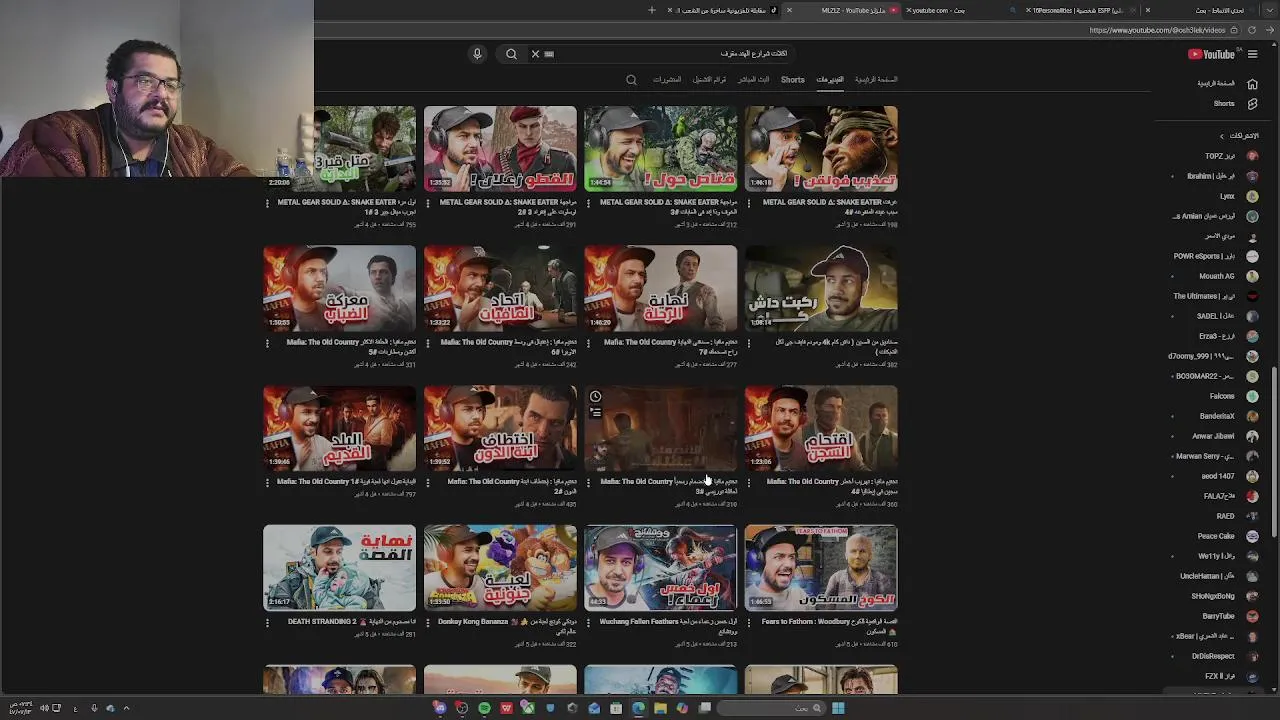The width and height of the screenshot is (1280, 720).
Task: Open File Explorer from the taskbar
Action: [660, 708]
